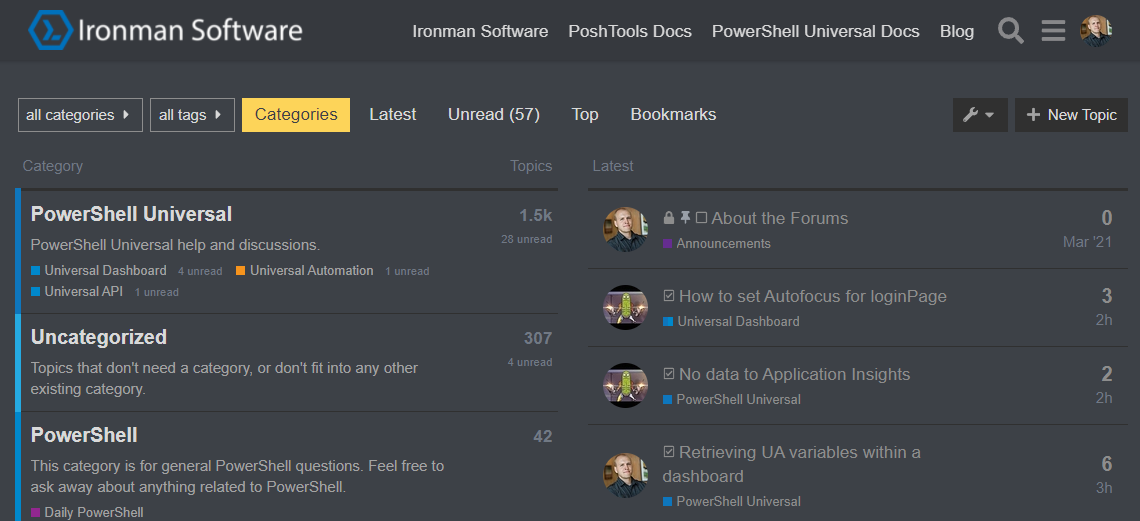The height and width of the screenshot is (521, 1140).
Task: Open topic No data to Application Insights
Action: coord(795,374)
